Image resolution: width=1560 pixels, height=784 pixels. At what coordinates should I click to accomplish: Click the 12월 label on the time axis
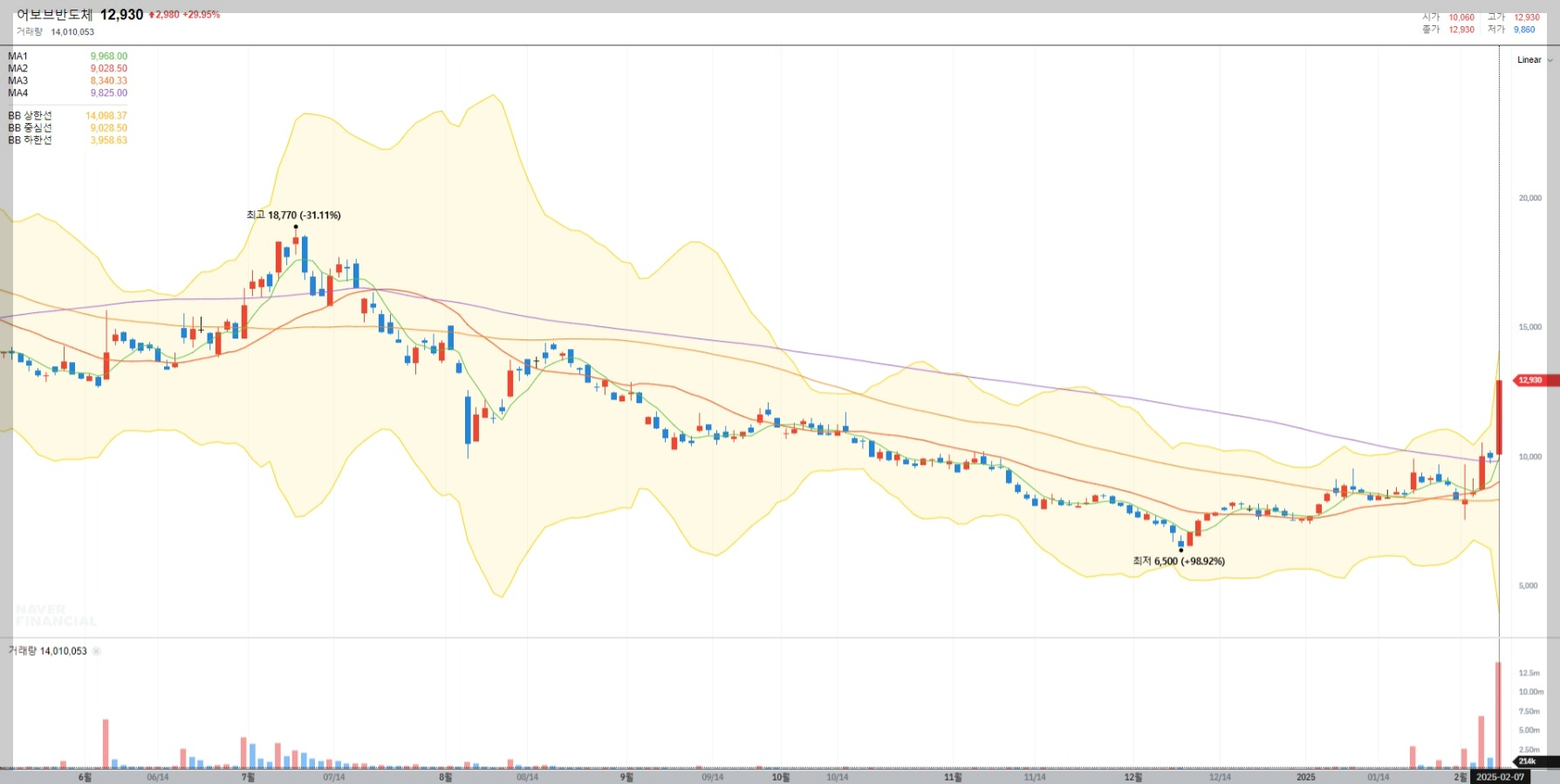pos(1133,777)
